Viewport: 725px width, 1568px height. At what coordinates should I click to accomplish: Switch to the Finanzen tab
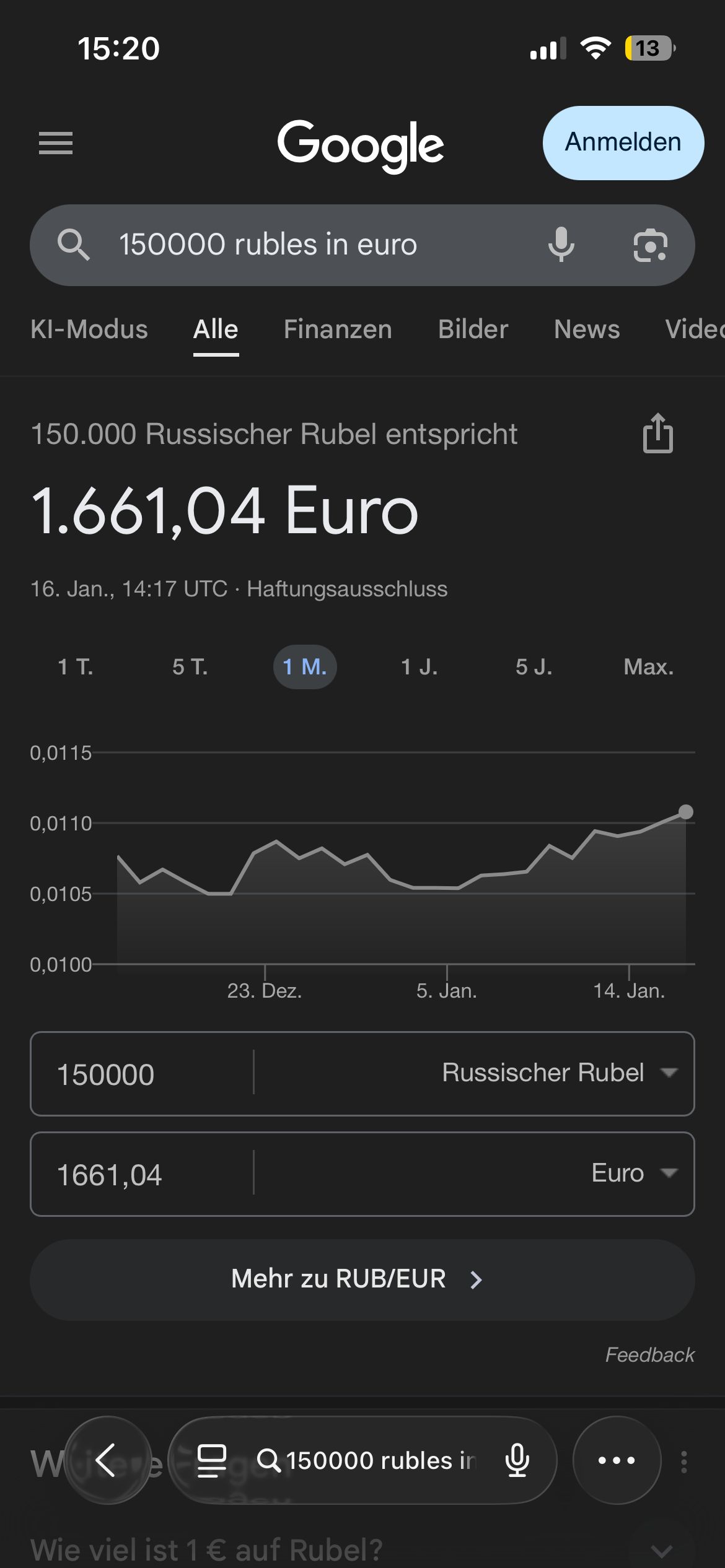pos(338,329)
